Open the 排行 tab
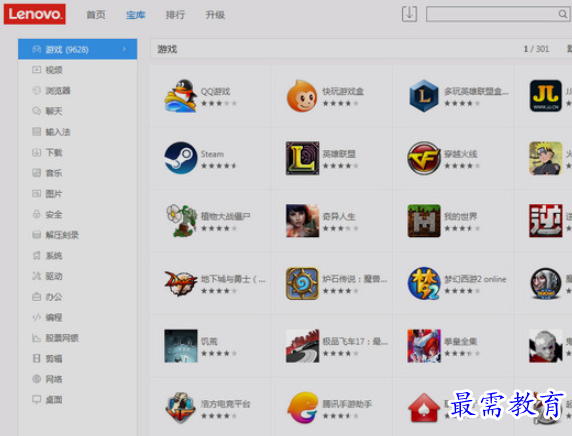 coord(175,15)
